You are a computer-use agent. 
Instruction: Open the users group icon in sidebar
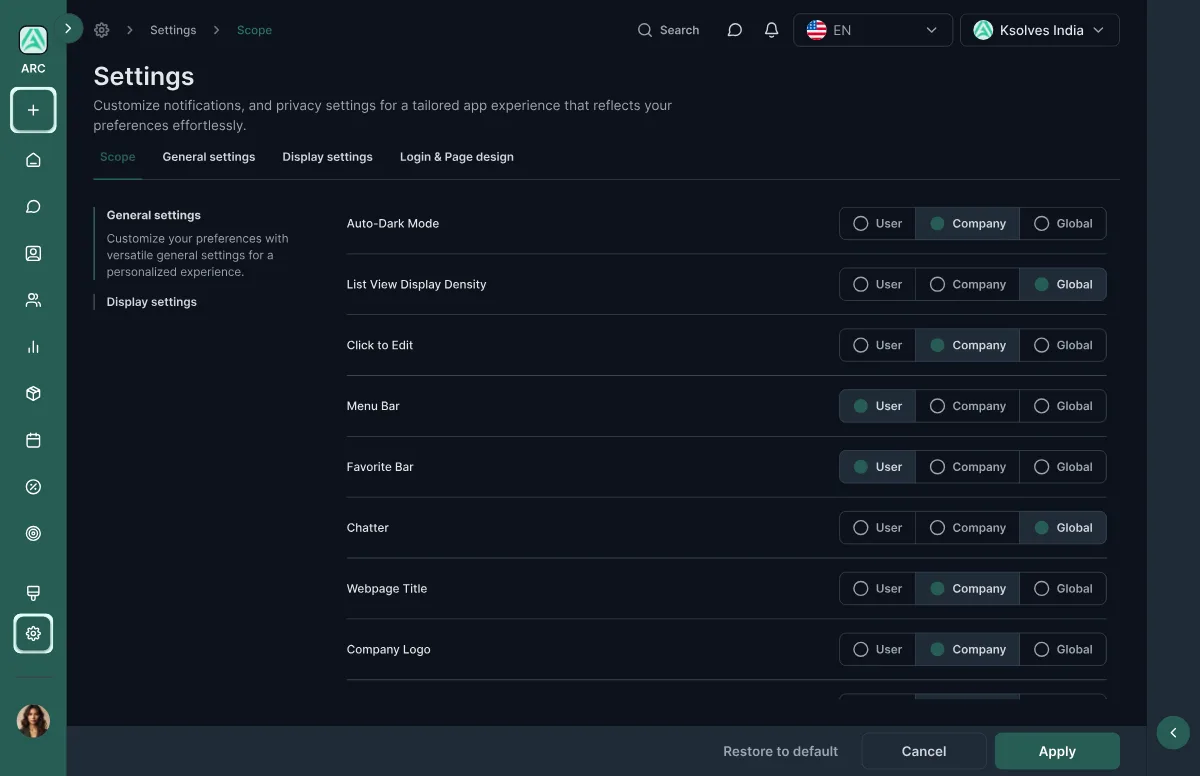point(33,300)
